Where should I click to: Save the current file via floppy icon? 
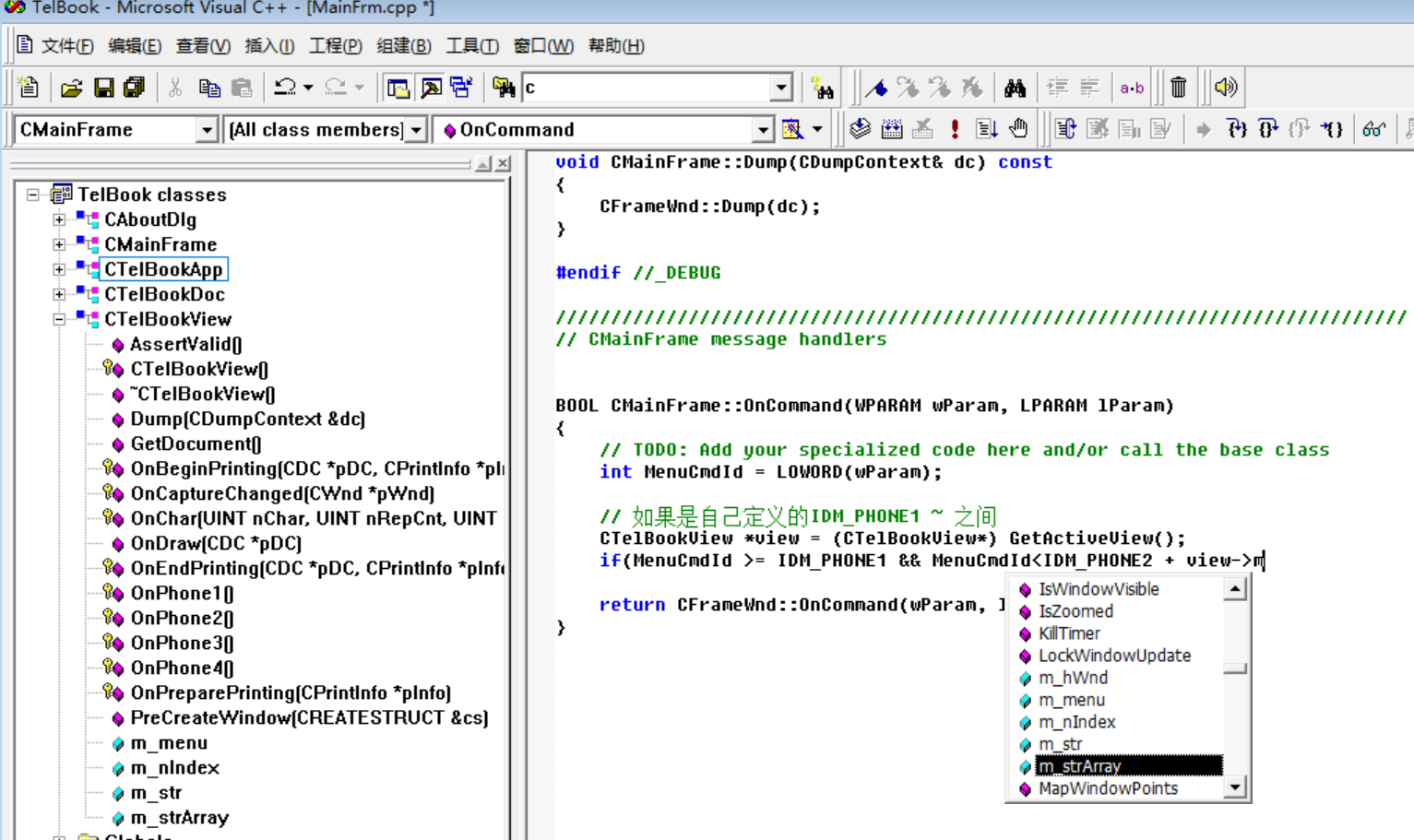[103, 88]
